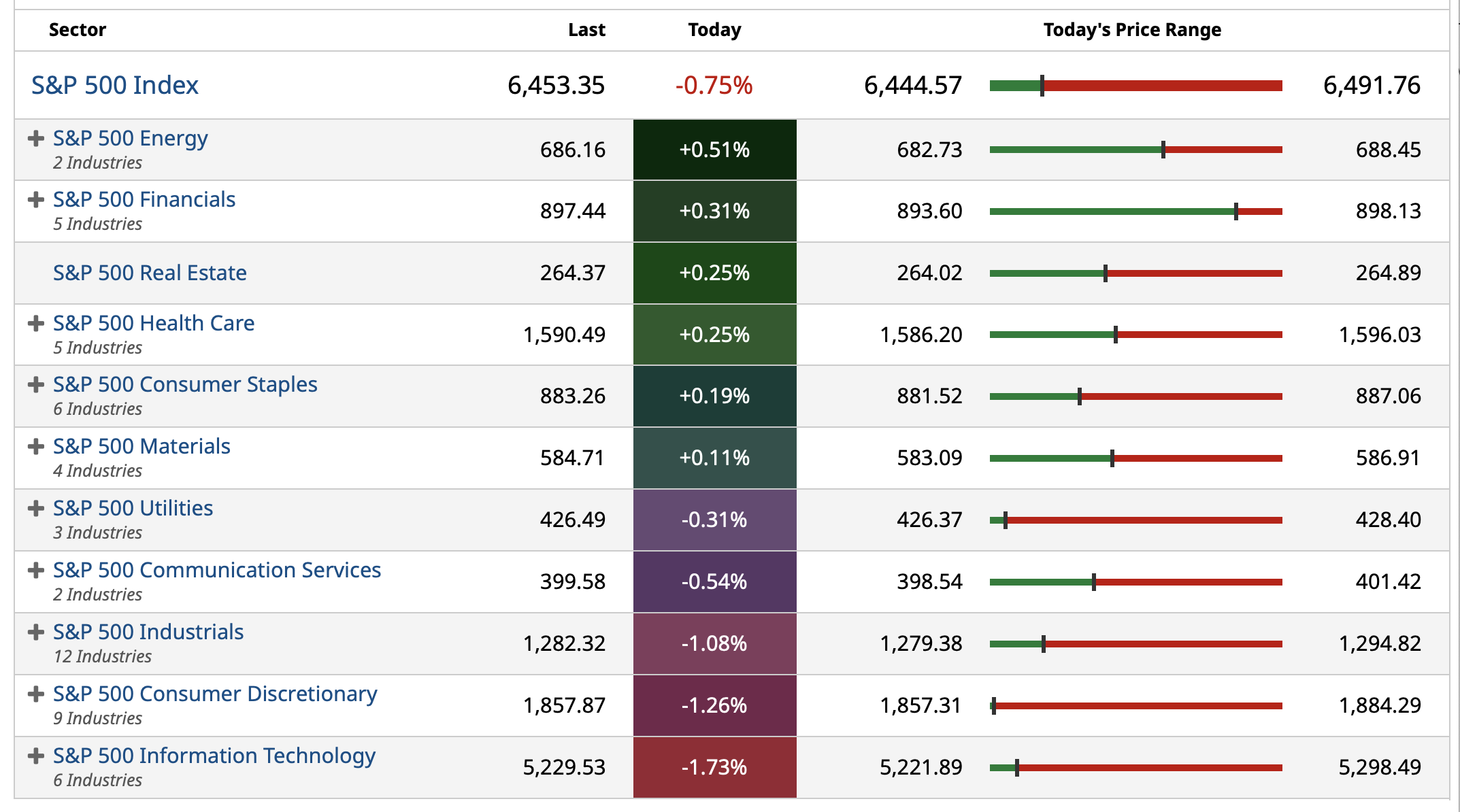
Task: Click plus icon beside Consumer Discretionary
Action: tap(36, 694)
